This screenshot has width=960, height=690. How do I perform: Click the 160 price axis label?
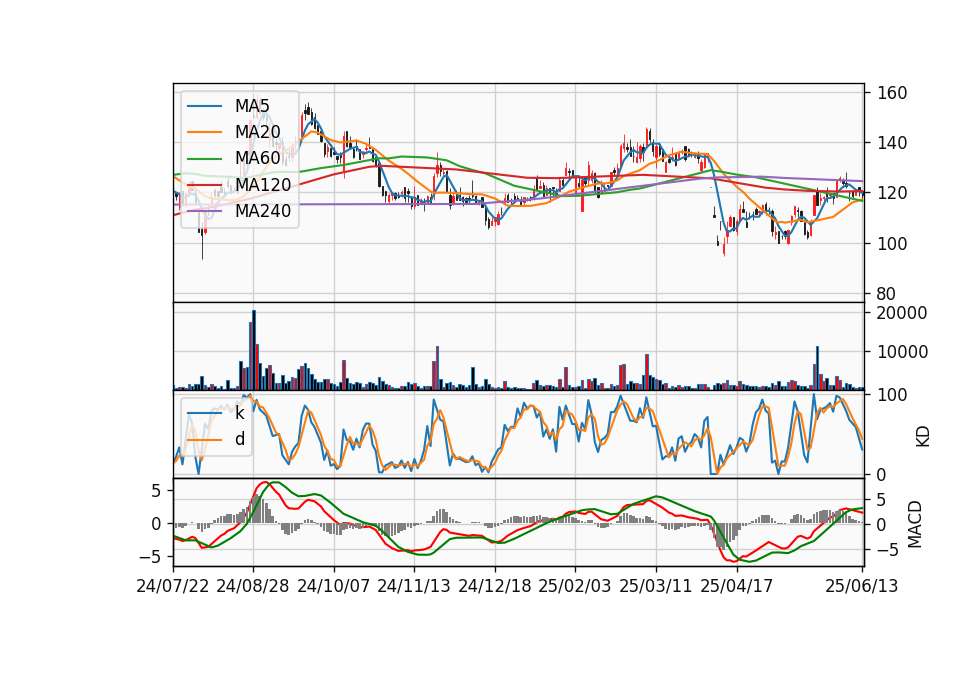891,93
